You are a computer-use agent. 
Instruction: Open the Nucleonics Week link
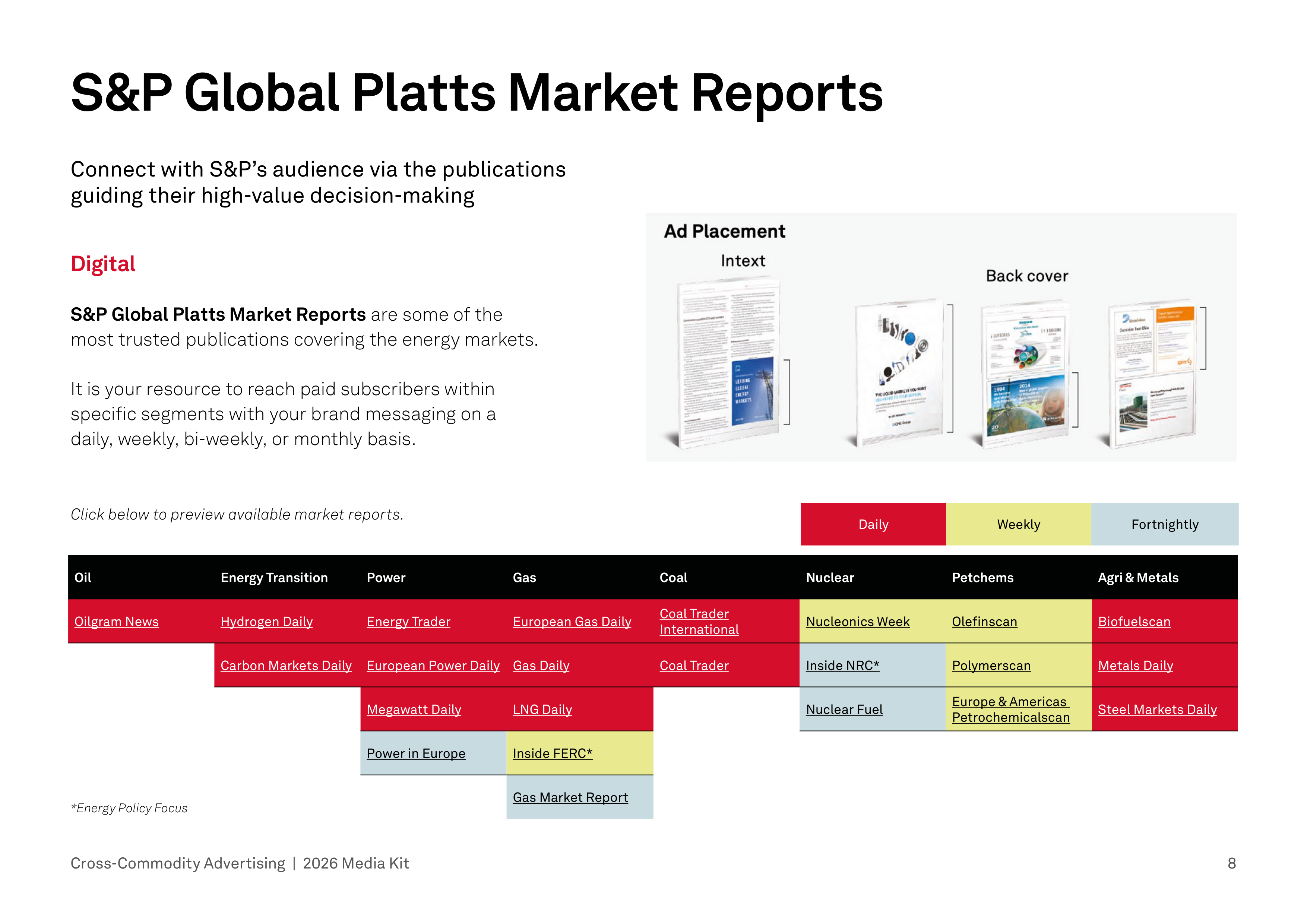coord(857,621)
